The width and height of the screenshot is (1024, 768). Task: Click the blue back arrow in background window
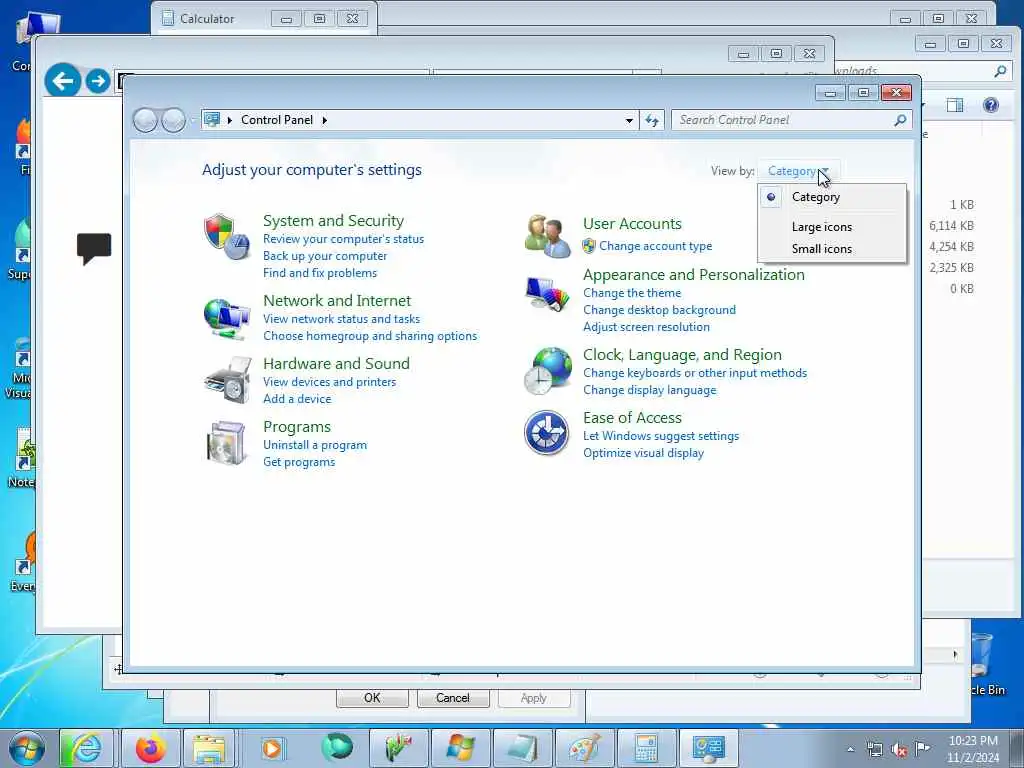pos(63,81)
